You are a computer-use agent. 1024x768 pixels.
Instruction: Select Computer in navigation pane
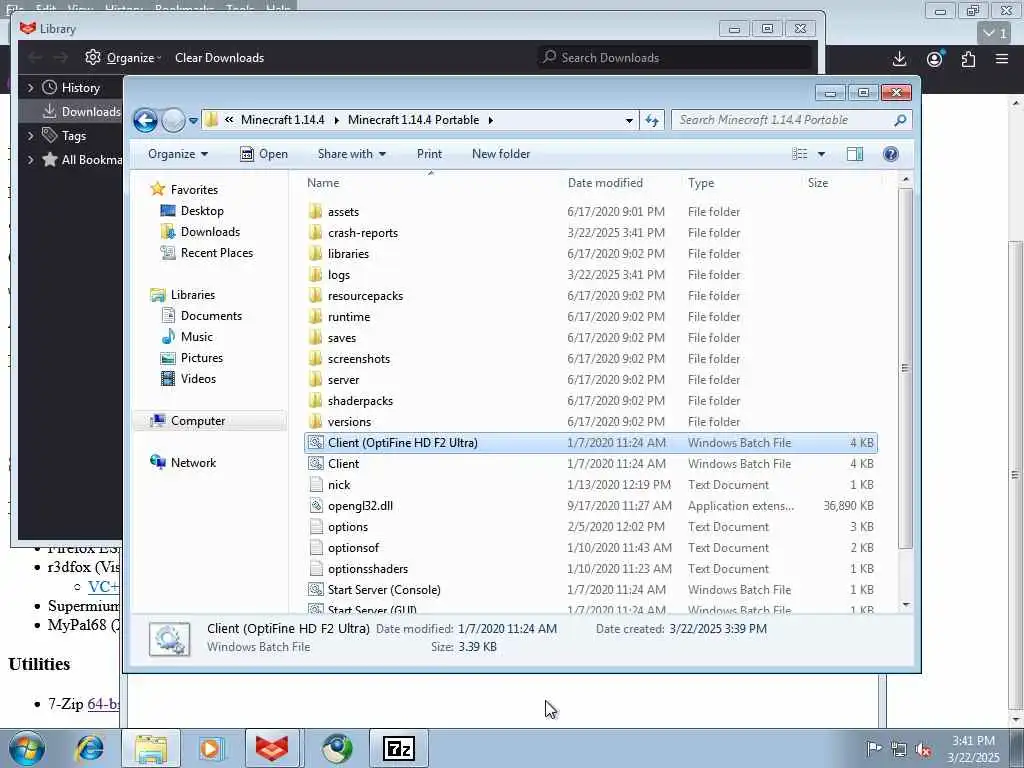click(x=198, y=421)
